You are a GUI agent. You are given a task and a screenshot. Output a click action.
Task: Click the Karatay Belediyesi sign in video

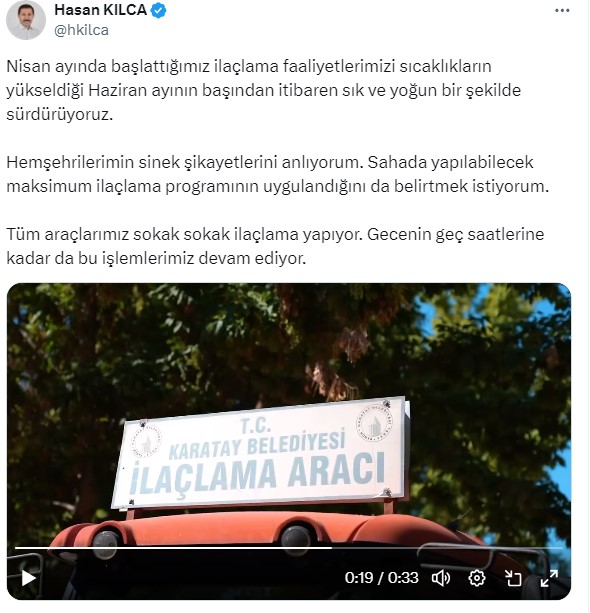260,453
